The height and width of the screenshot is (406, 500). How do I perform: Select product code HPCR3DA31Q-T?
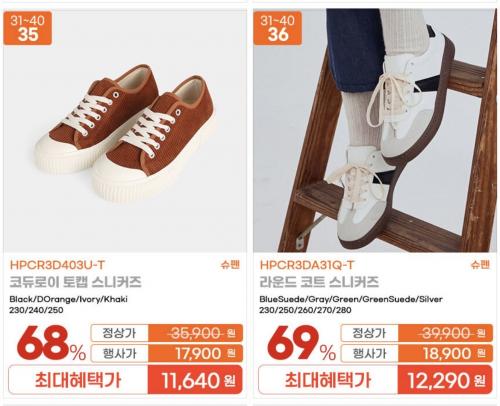[x=307, y=265]
